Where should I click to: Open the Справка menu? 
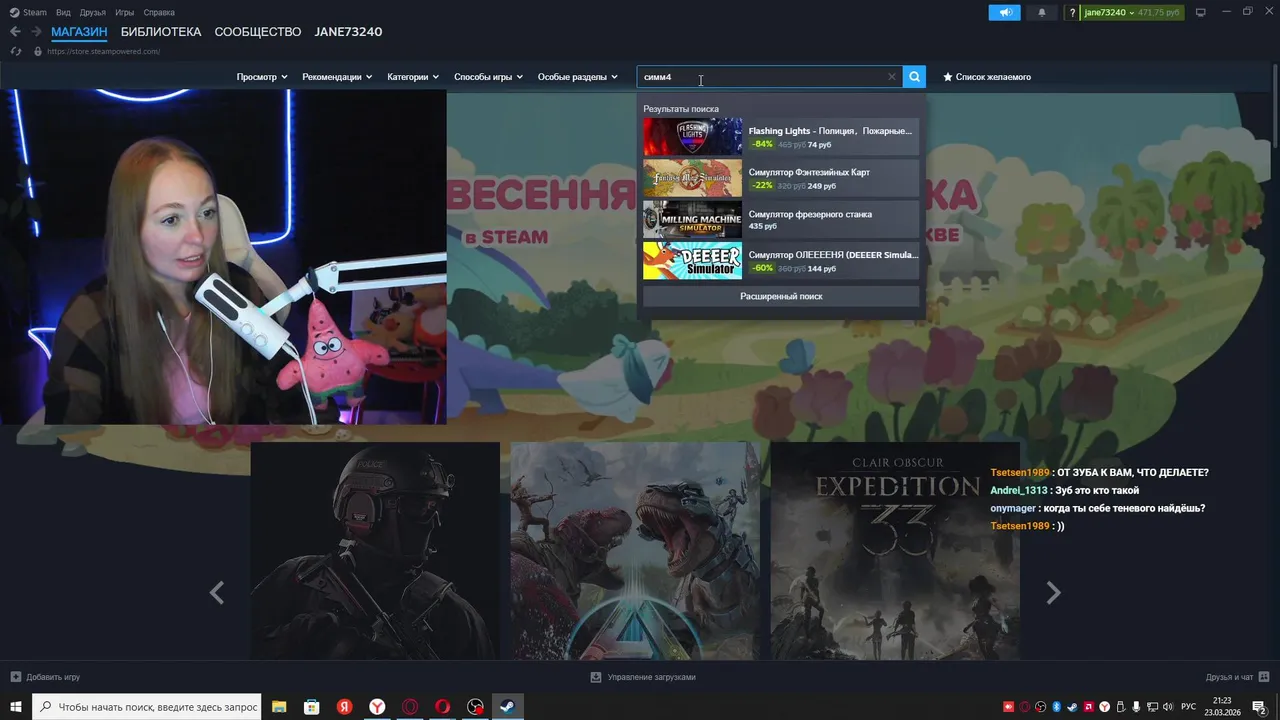tap(159, 12)
